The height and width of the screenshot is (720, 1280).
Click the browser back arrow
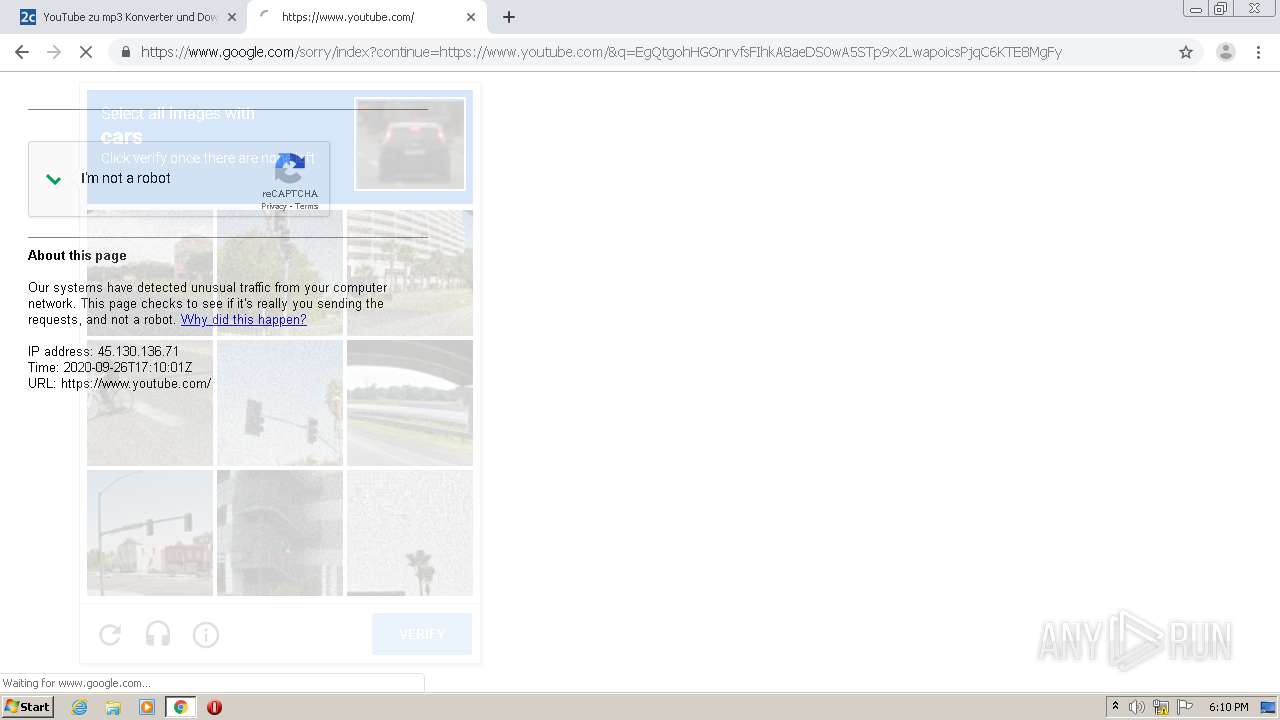(22, 52)
